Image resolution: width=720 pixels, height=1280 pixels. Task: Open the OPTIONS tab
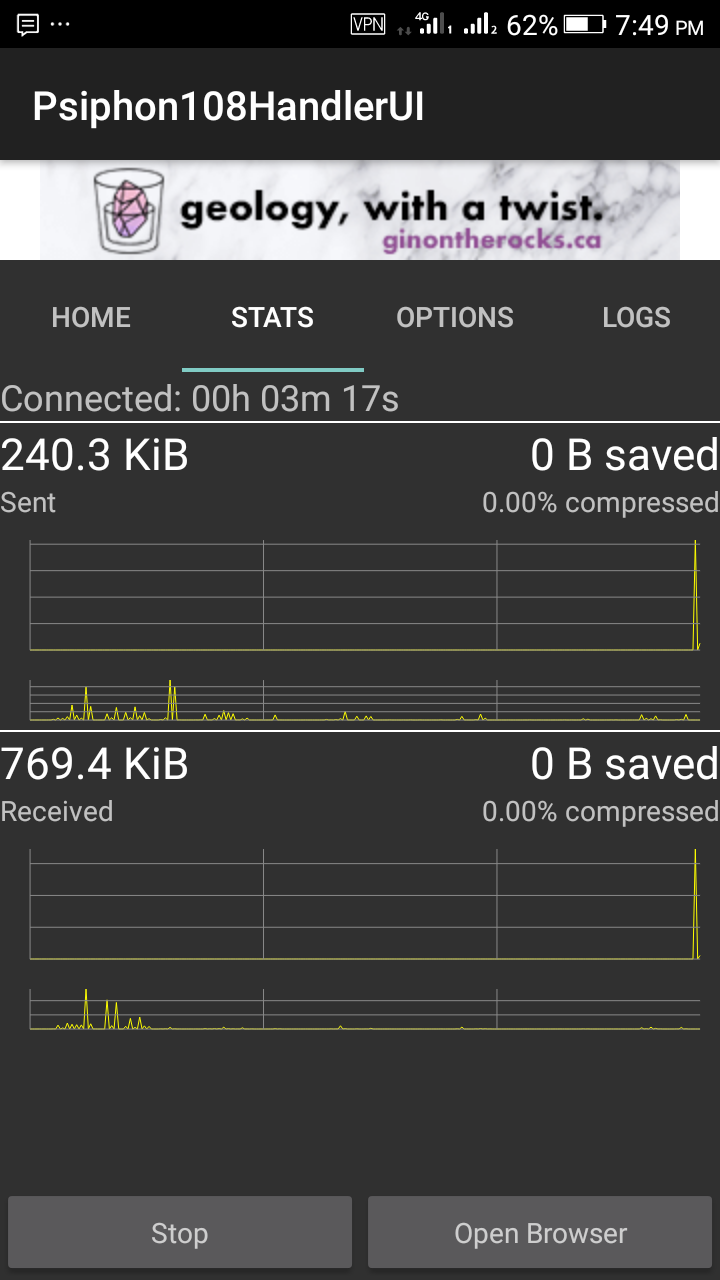click(x=455, y=317)
